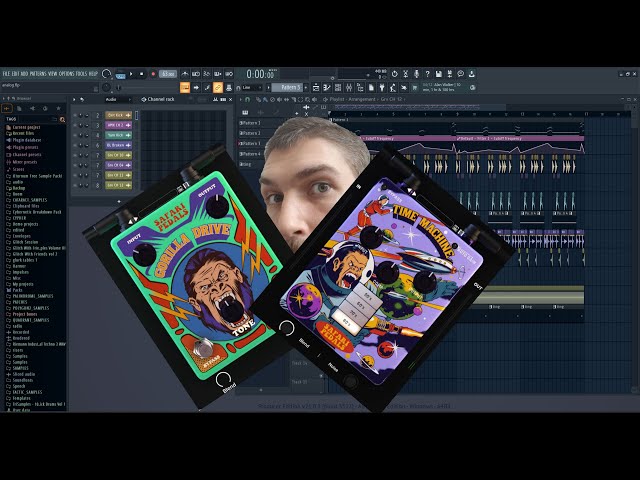Open the Pattern 5 selector dropdown
Viewport: 640px width, 480px height.
pyautogui.click(x=288, y=87)
